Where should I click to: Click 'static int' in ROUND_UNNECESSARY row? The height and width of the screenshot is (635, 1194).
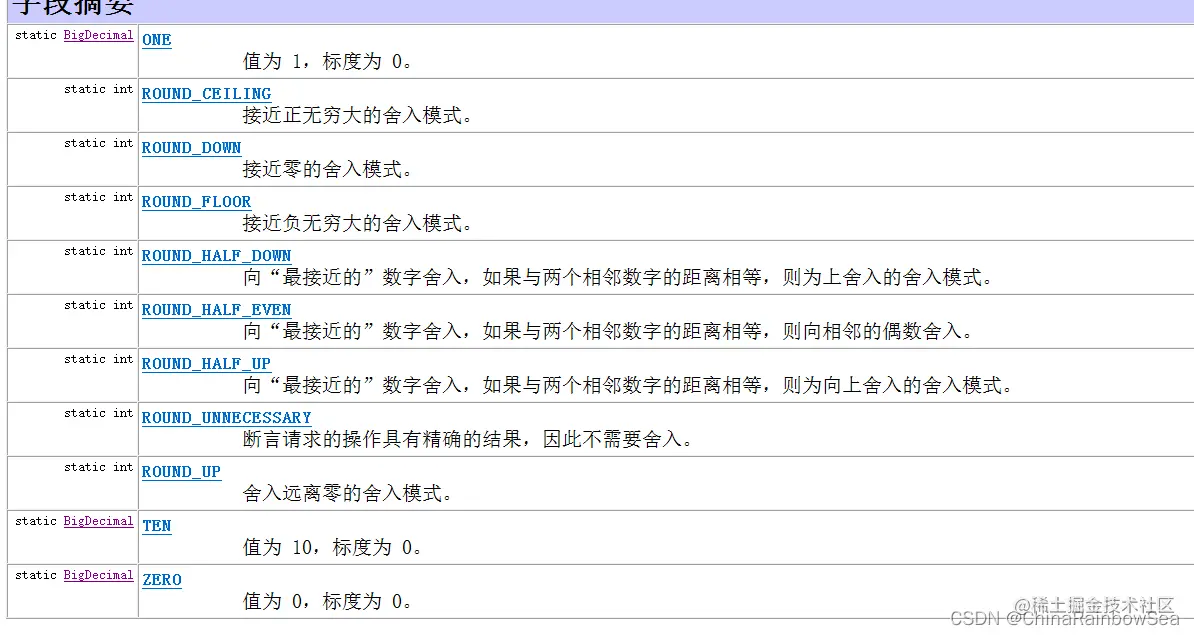pyautogui.click(x=98, y=414)
